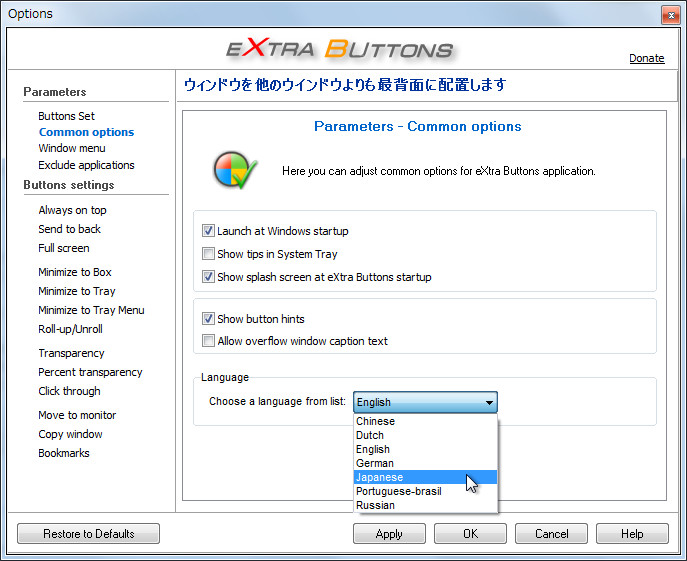Open Click through settings
The image size is (687, 561).
[x=69, y=391]
